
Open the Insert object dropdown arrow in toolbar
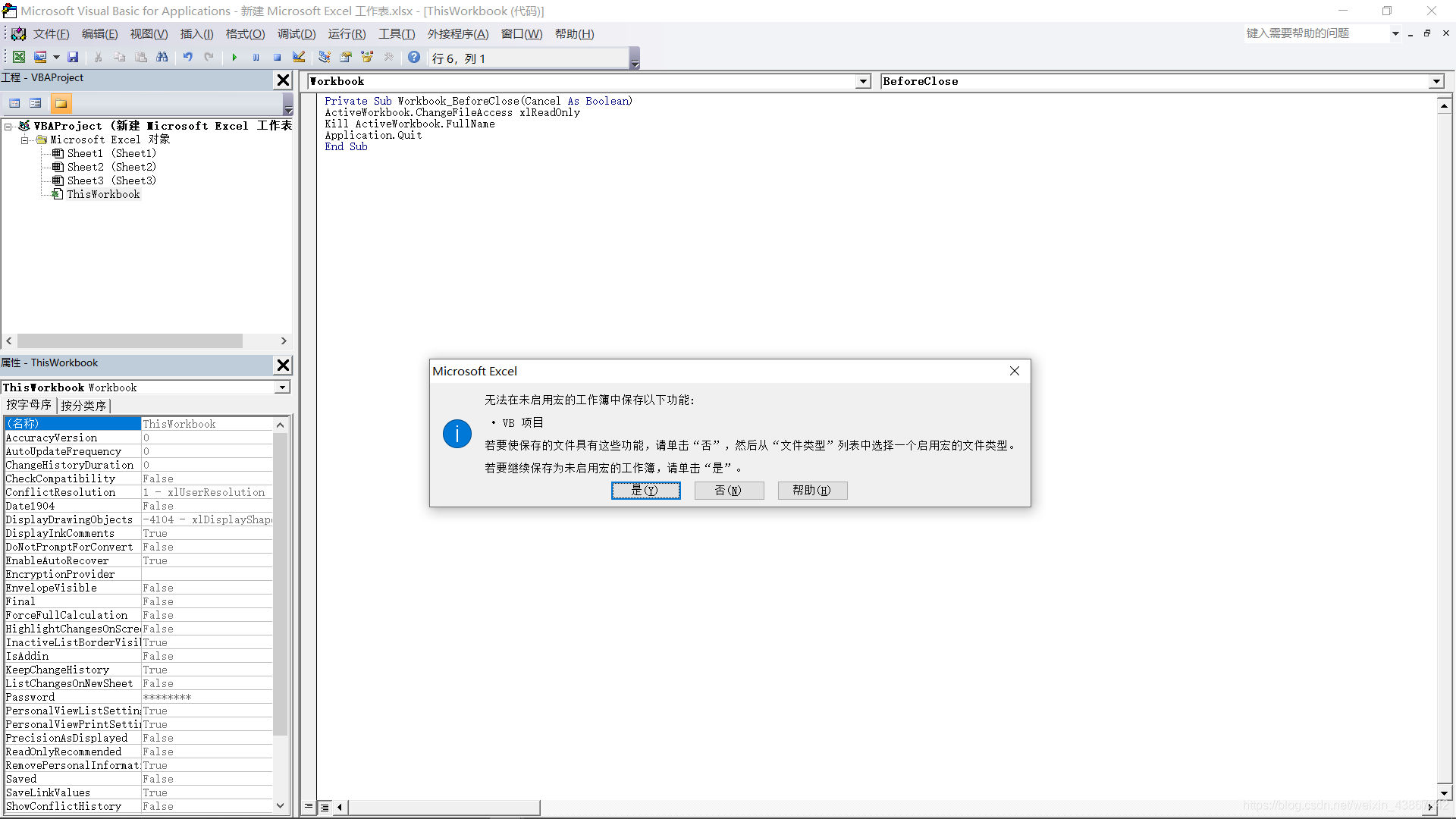pos(56,57)
